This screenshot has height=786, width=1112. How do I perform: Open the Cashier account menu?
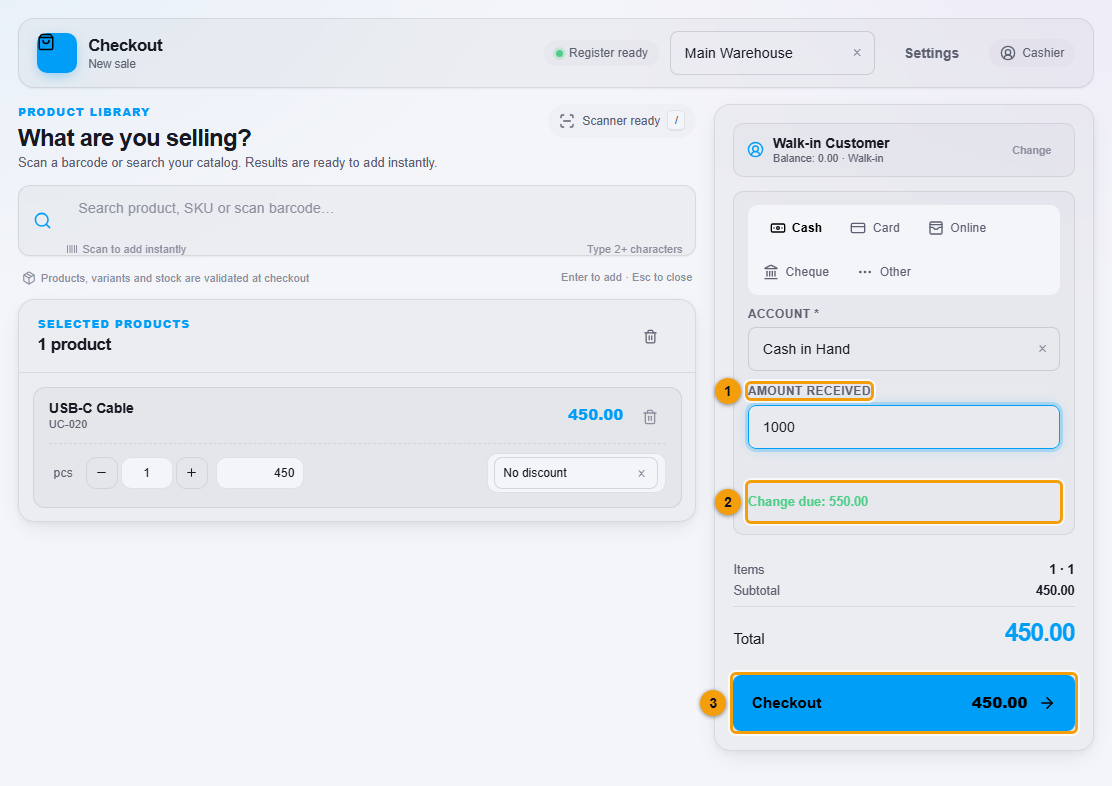point(1032,53)
